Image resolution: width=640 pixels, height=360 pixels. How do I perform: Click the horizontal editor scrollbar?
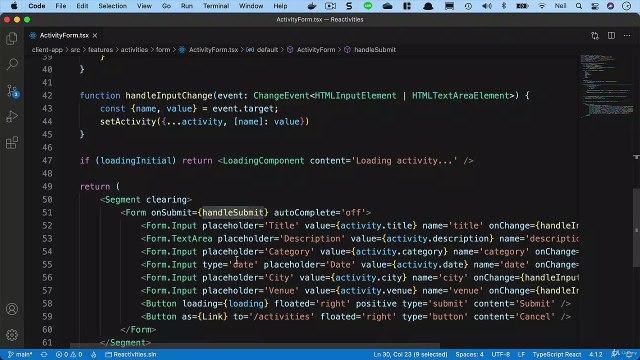point(255,345)
